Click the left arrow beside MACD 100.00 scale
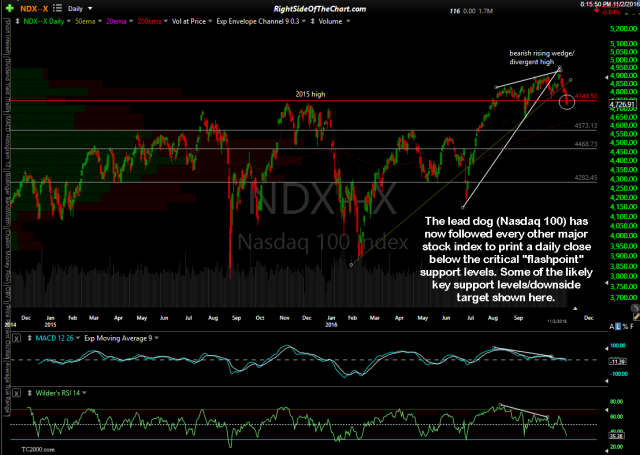640x455 pixels. (x=607, y=348)
